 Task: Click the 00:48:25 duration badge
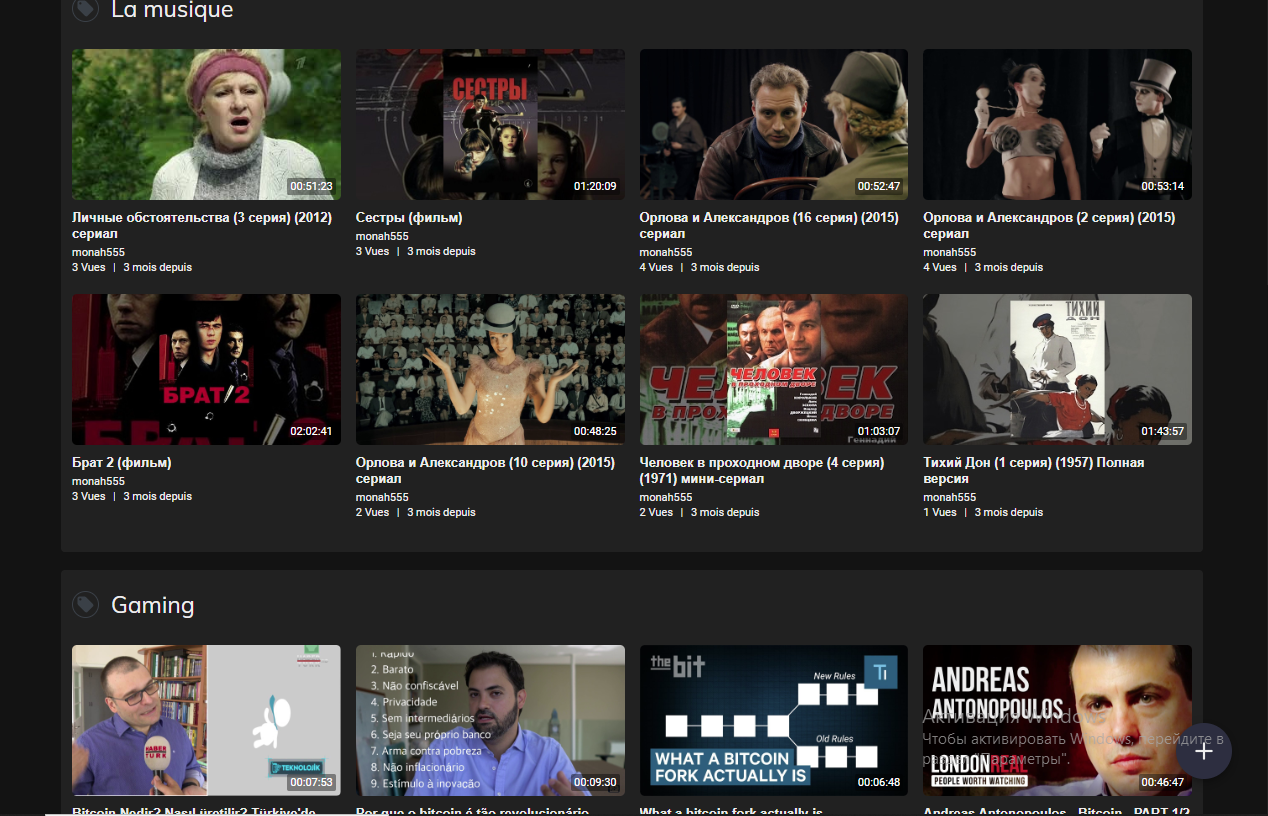[x=595, y=431]
